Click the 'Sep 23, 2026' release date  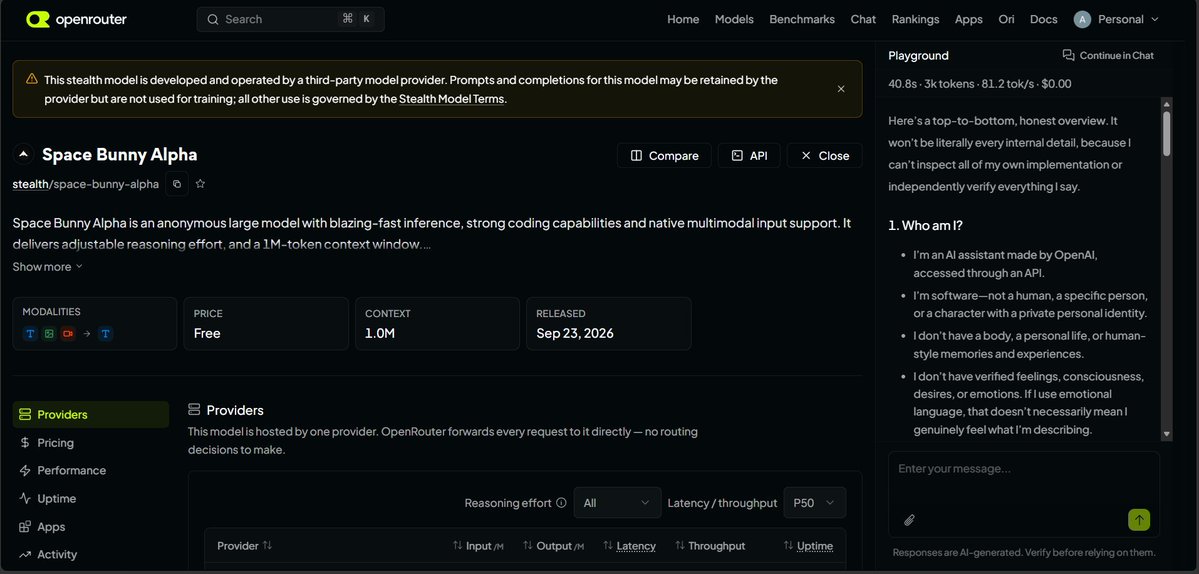[575, 333]
